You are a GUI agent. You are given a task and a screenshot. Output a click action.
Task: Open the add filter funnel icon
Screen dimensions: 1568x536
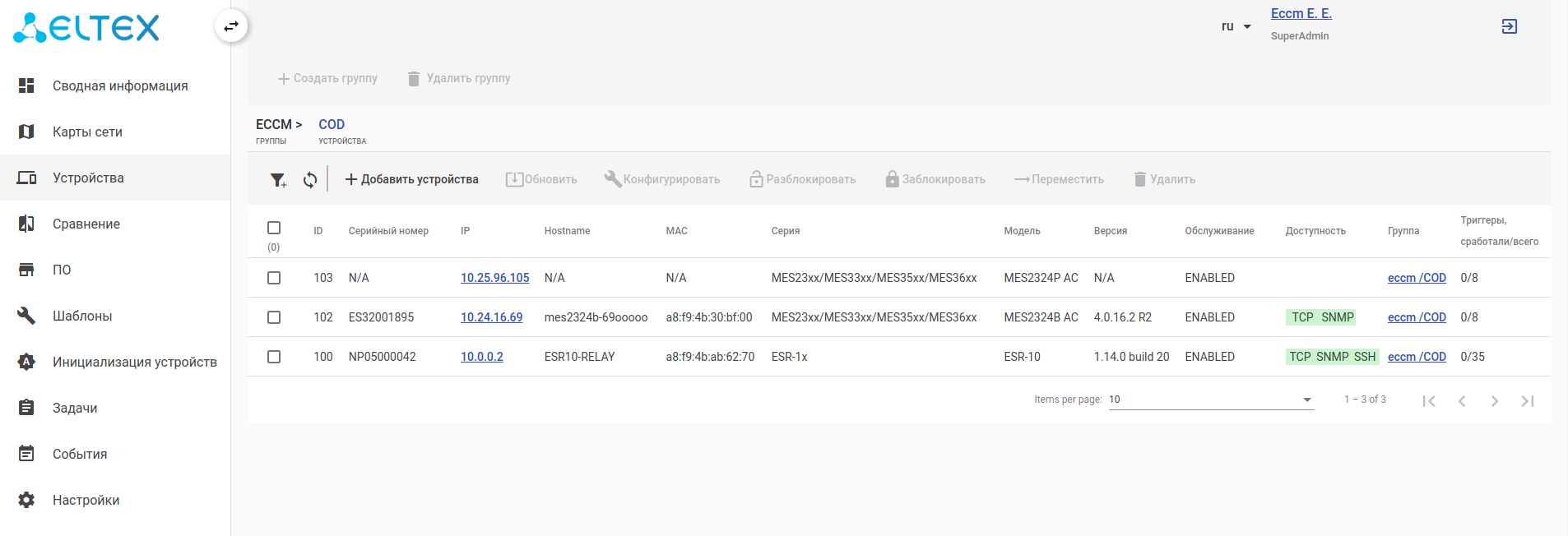click(279, 179)
